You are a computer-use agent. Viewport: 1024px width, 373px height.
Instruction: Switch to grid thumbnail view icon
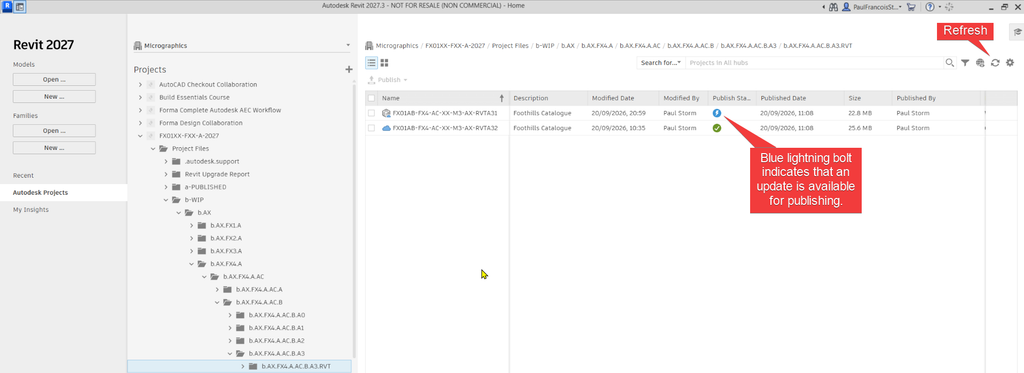tap(385, 63)
